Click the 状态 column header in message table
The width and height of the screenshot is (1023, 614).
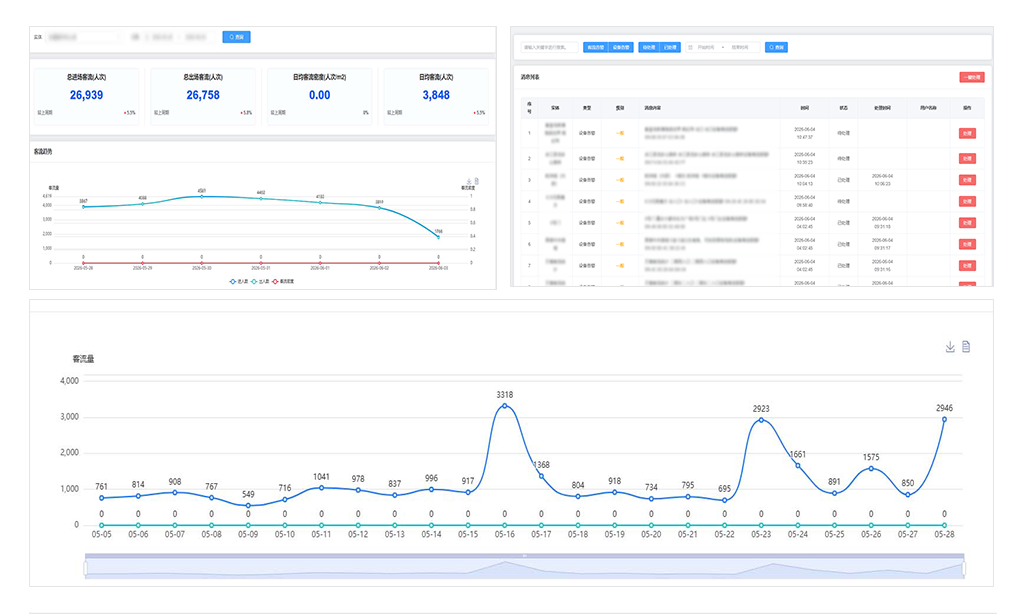[x=844, y=108]
